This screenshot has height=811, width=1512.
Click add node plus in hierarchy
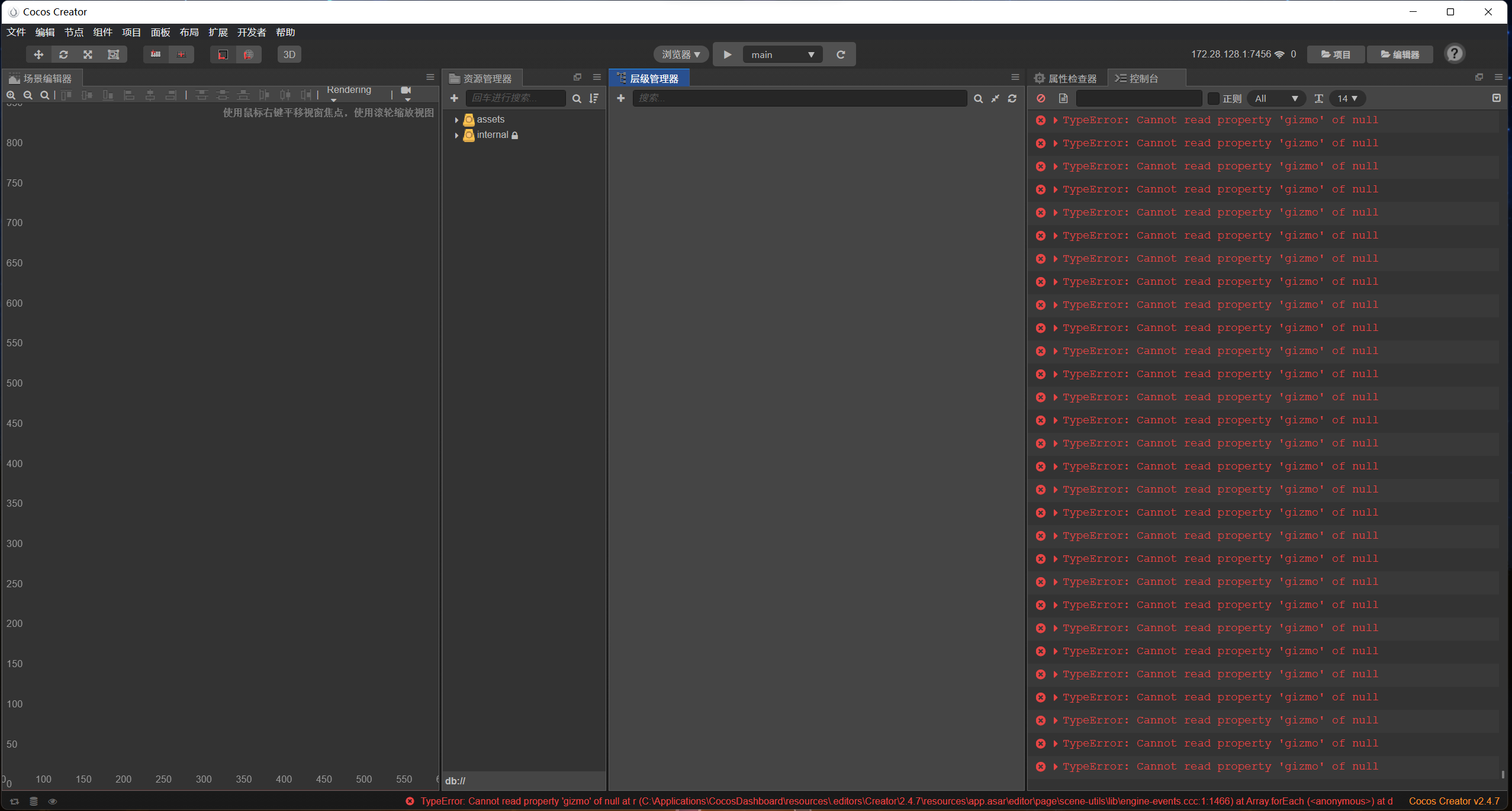[620, 98]
